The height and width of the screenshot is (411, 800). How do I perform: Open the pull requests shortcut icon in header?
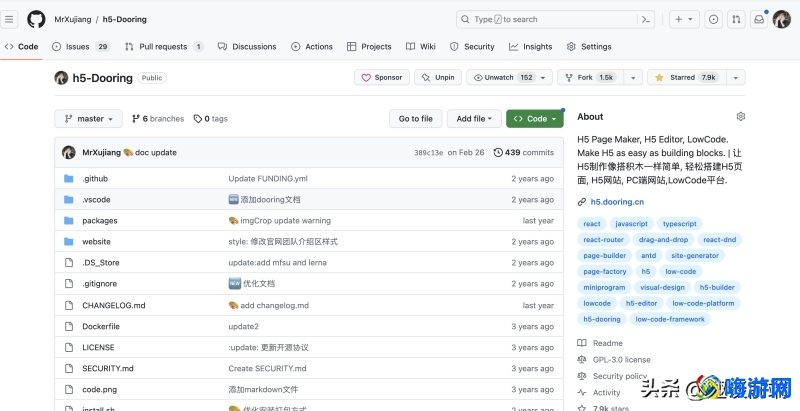pyautogui.click(x=736, y=19)
